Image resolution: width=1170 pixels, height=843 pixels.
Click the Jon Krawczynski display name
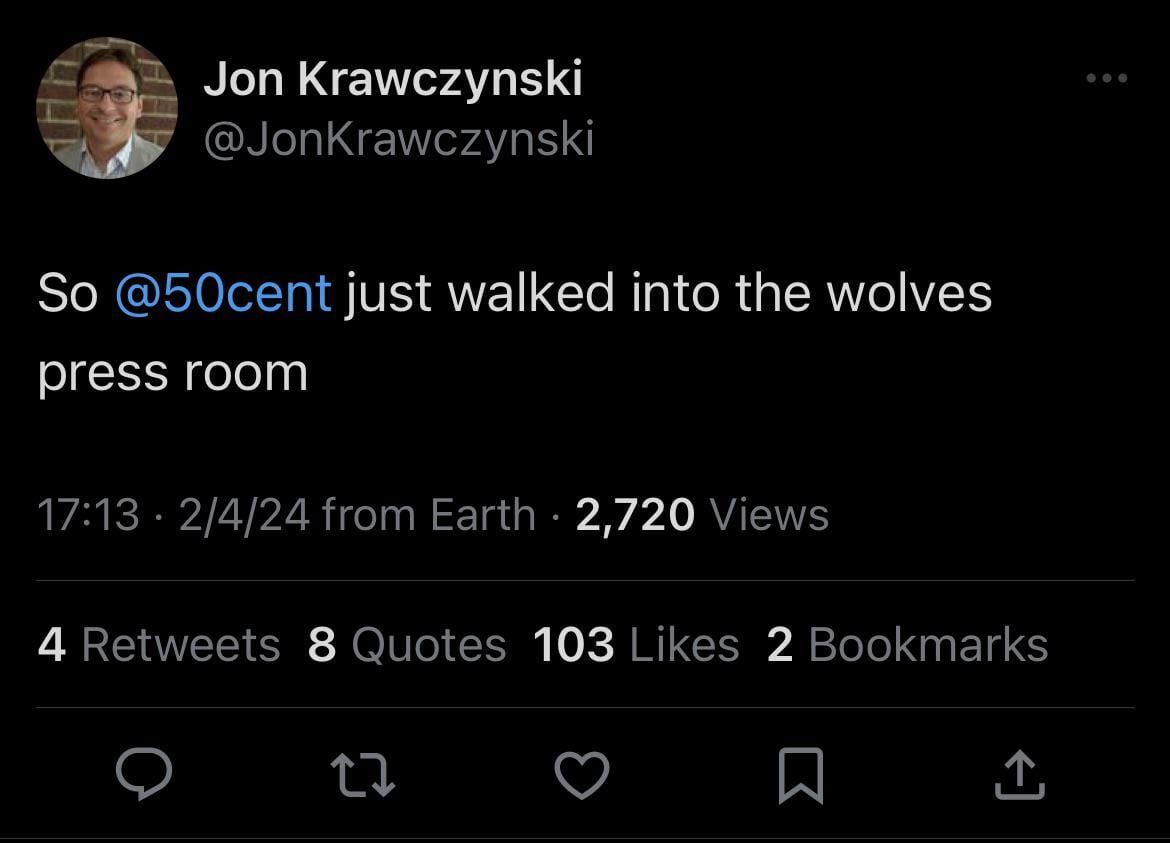click(x=392, y=78)
